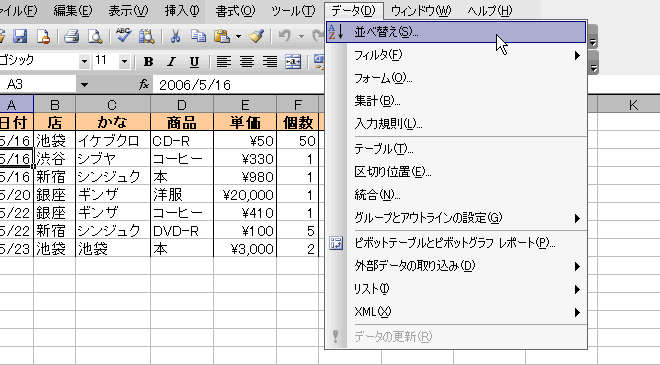Center align text
Image resolution: width=660 pixels, height=365 pixels.
point(247,62)
